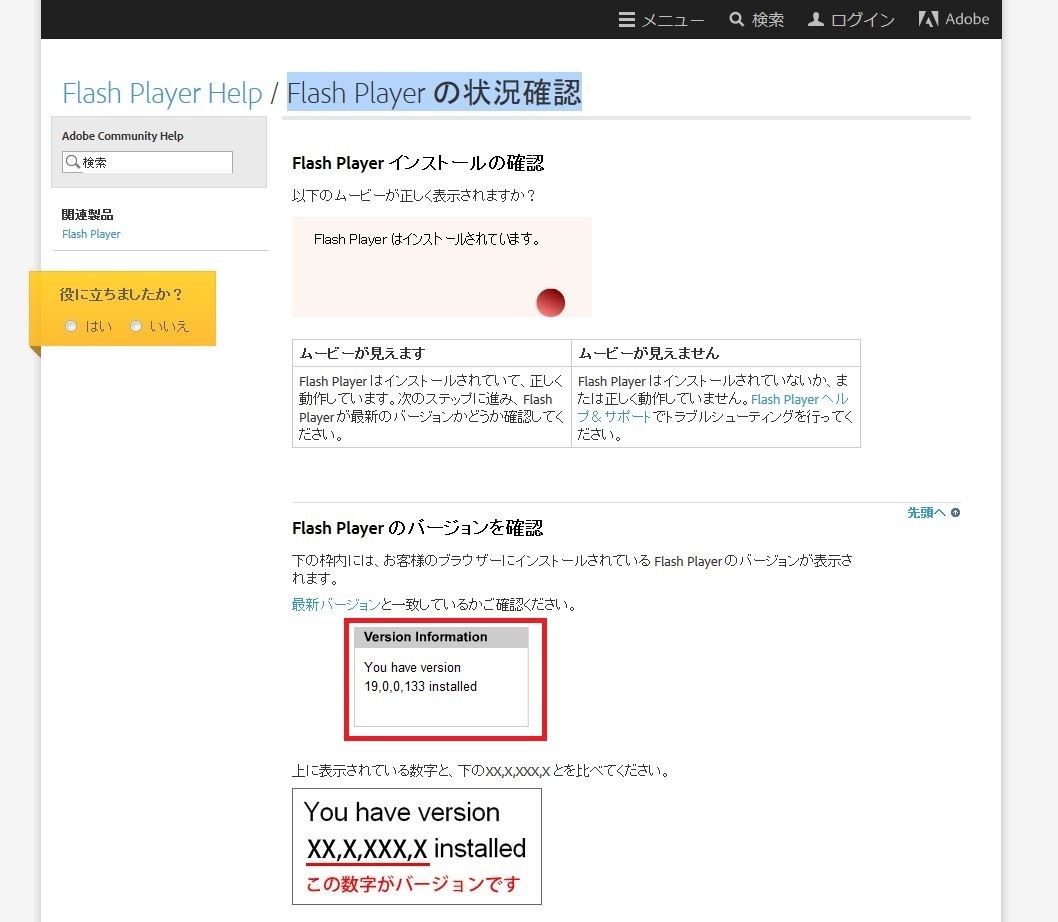The height and width of the screenshot is (922, 1058).
Task: Click the ログイン user icon
Action: 816,20
